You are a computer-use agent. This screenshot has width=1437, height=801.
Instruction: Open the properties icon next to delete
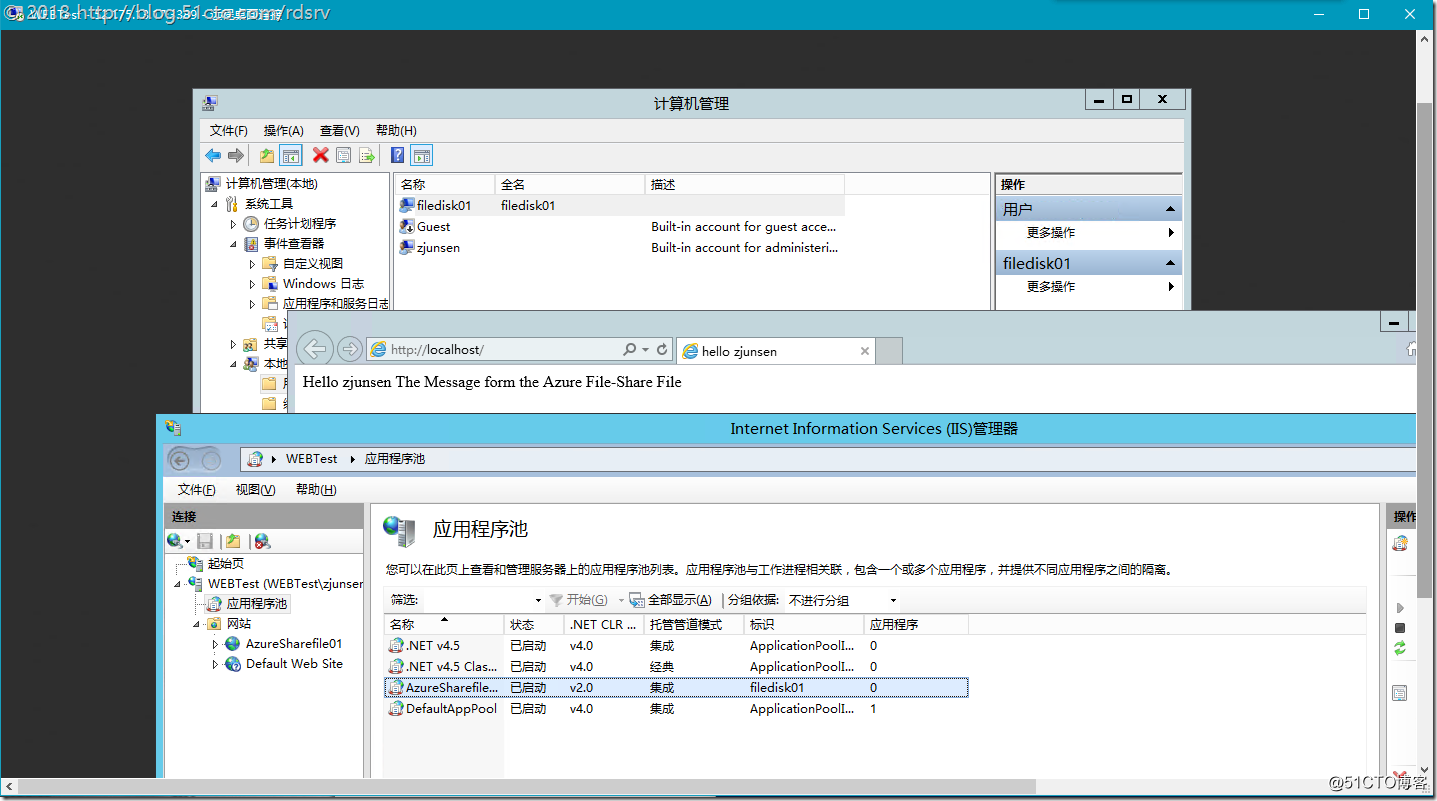[x=343, y=155]
